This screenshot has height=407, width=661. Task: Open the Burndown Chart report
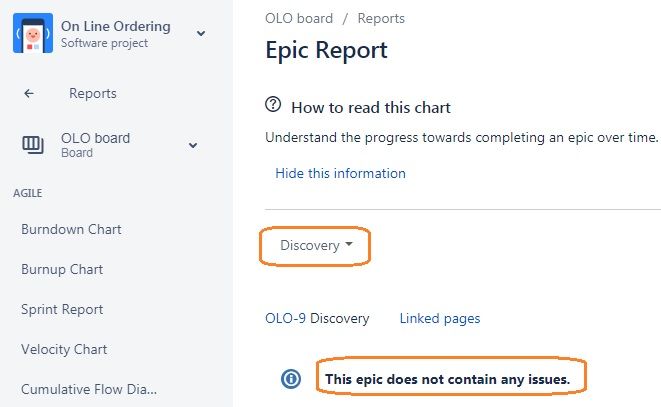pyautogui.click(x=71, y=229)
